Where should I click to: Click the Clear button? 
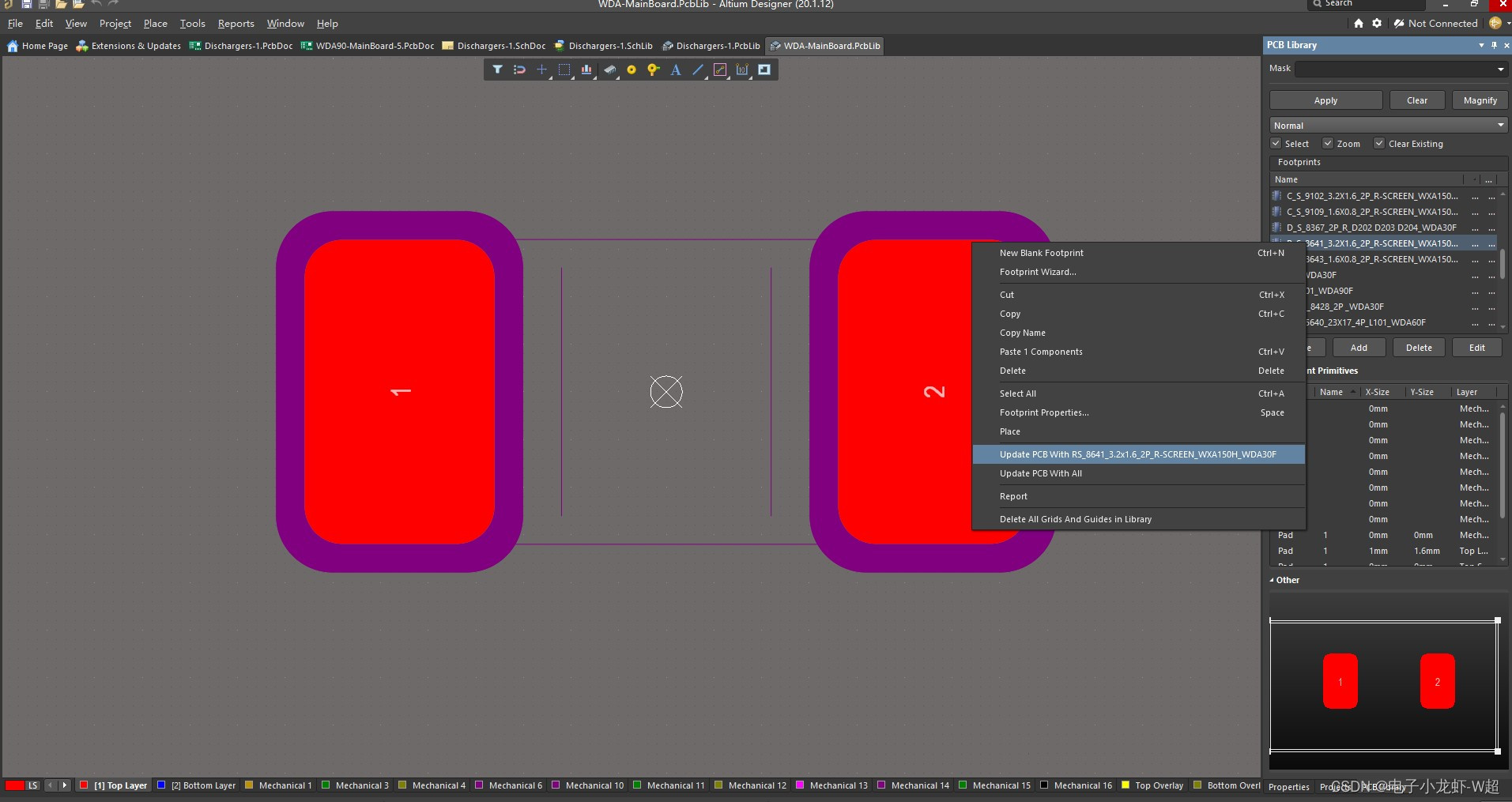[1417, 100]
